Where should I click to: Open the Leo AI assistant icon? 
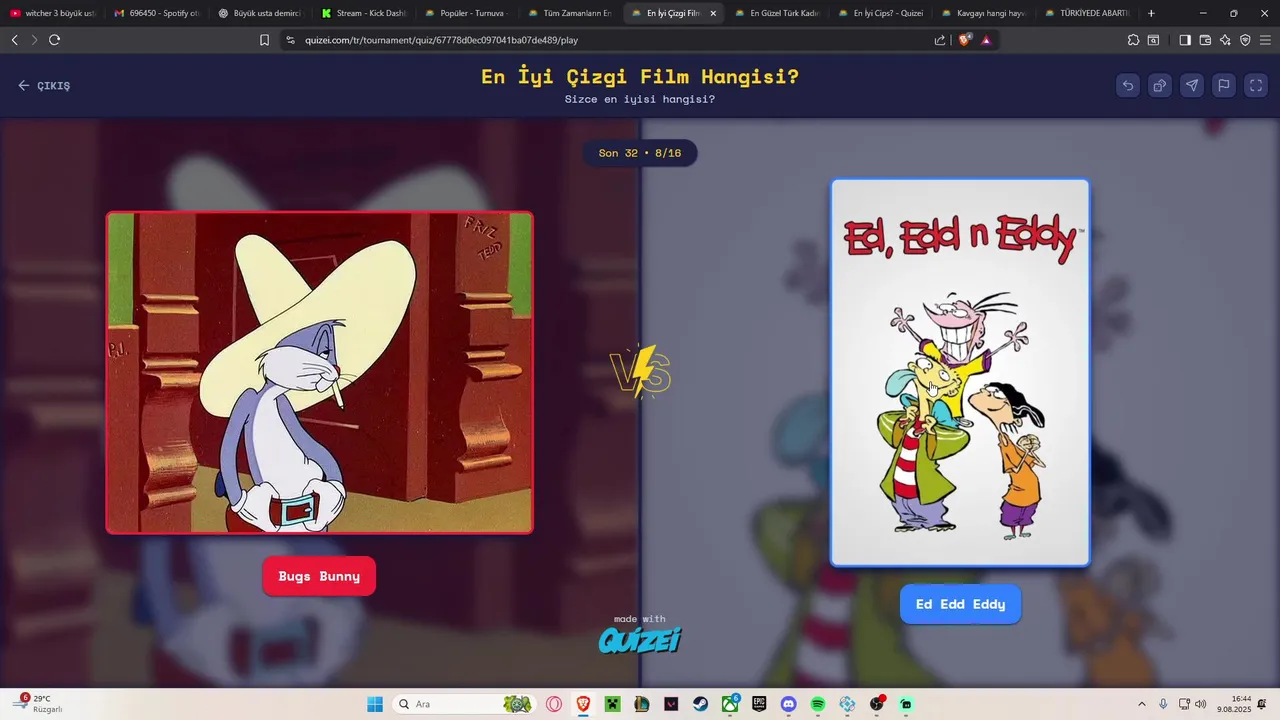[x=1225, y=40]
